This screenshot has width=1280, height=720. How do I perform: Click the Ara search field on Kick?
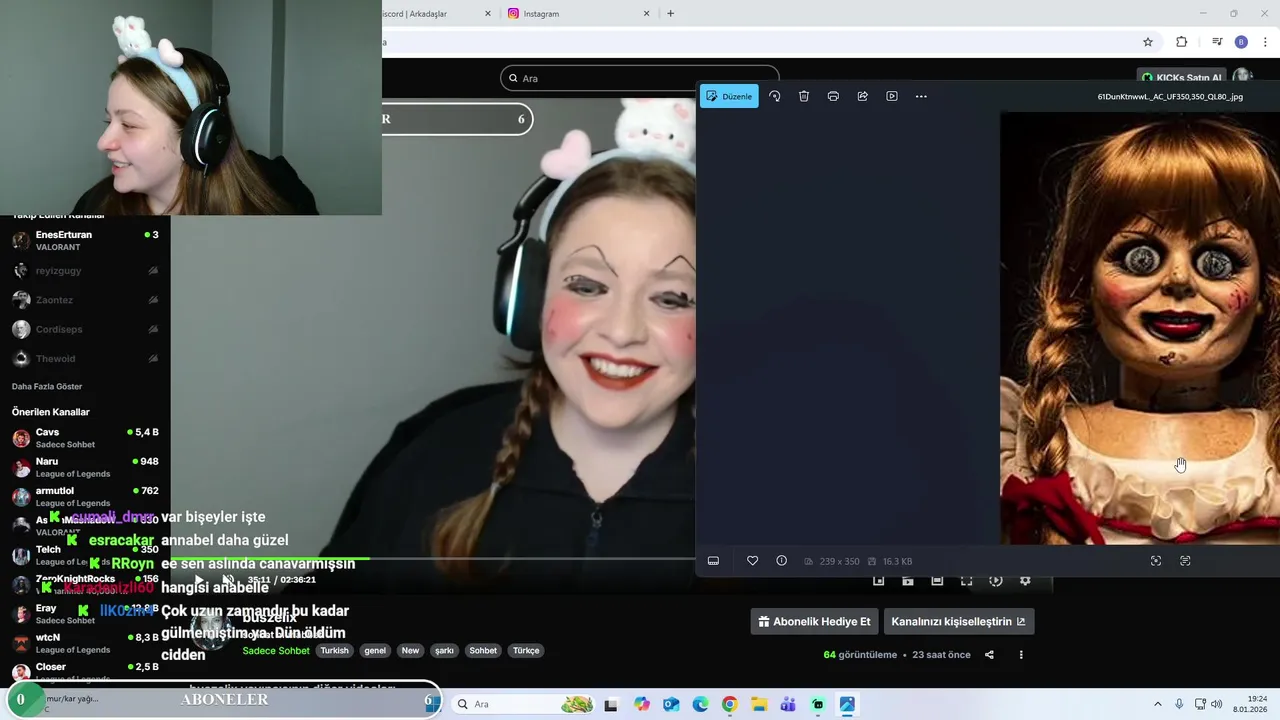click(x=640, y=78)
